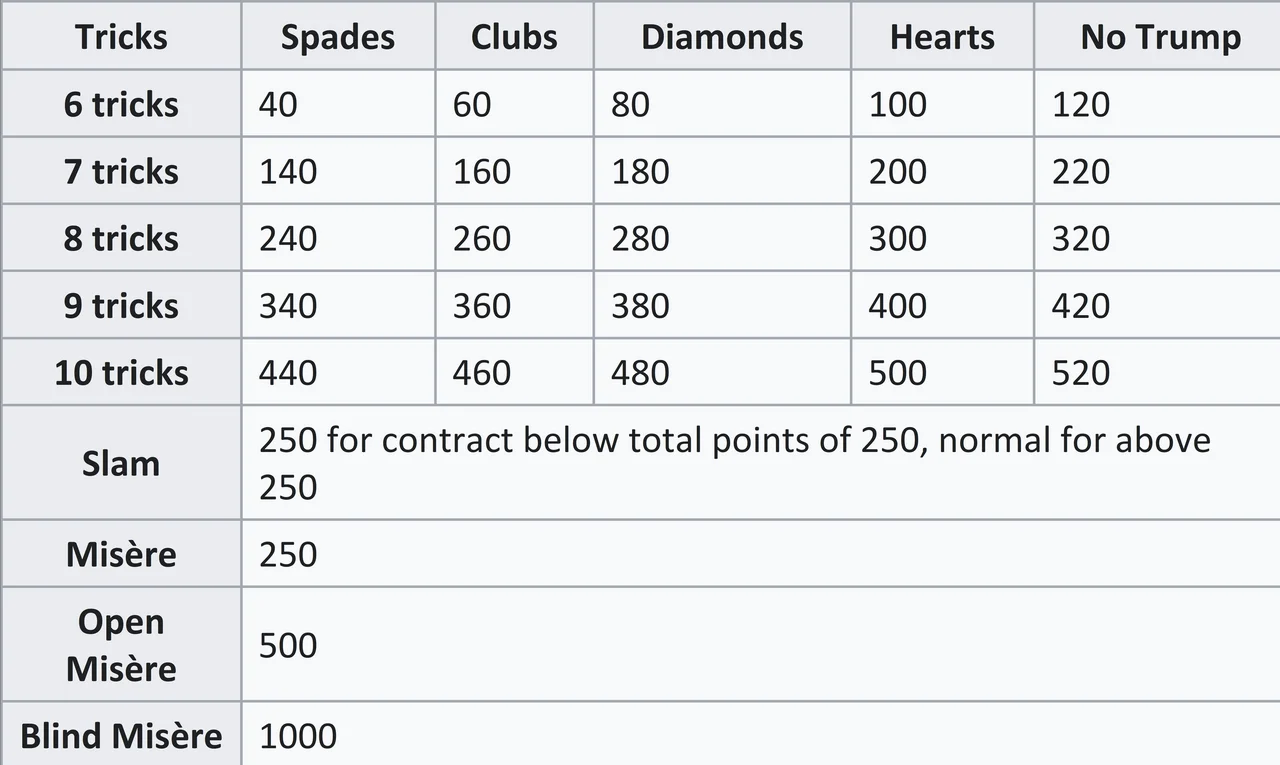Click the Diamonds column header
This screenshot has width=1280, height=765.
722,37
